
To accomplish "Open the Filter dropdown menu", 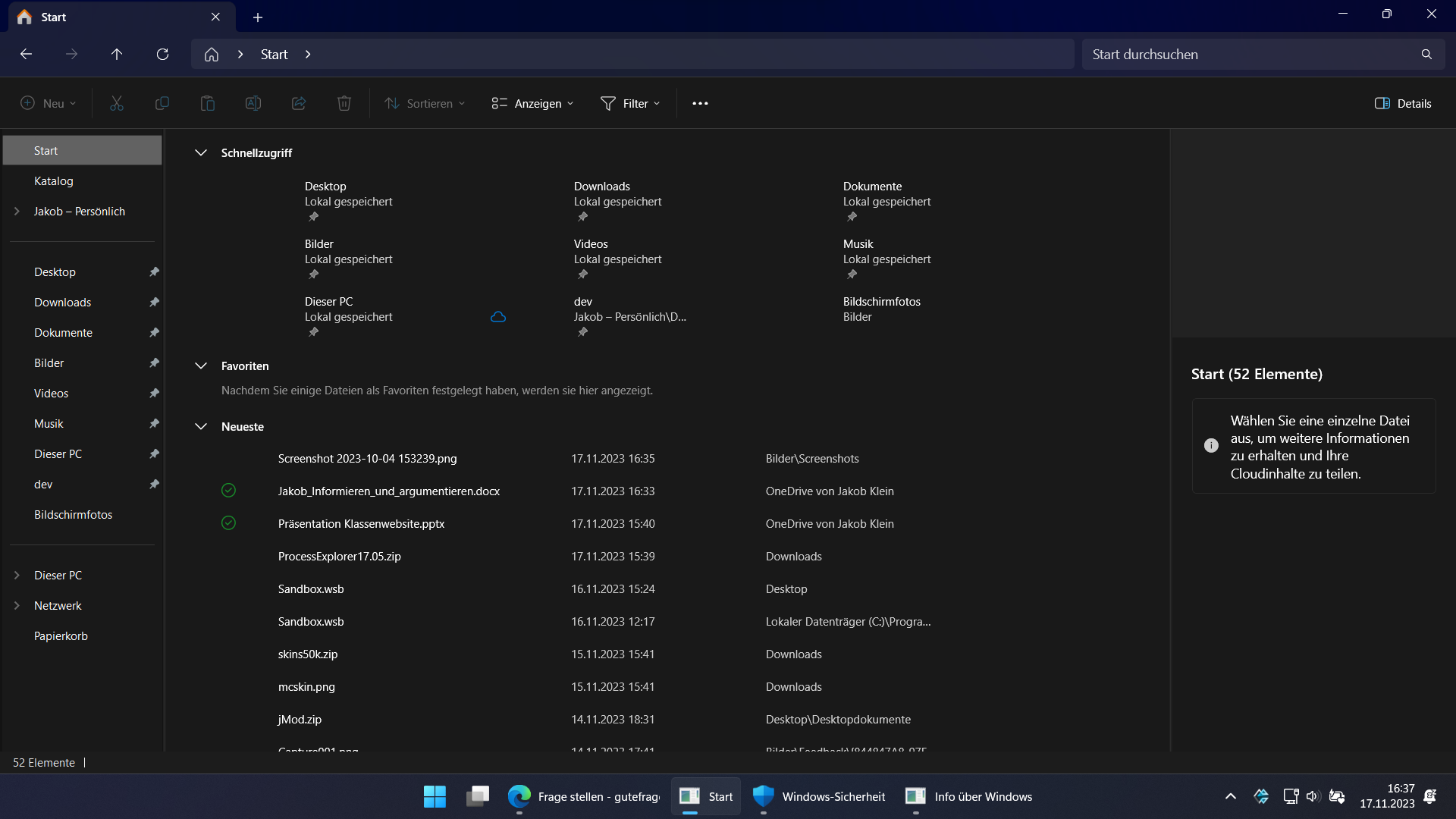I will pyautogui.click(x=630, y=103).
